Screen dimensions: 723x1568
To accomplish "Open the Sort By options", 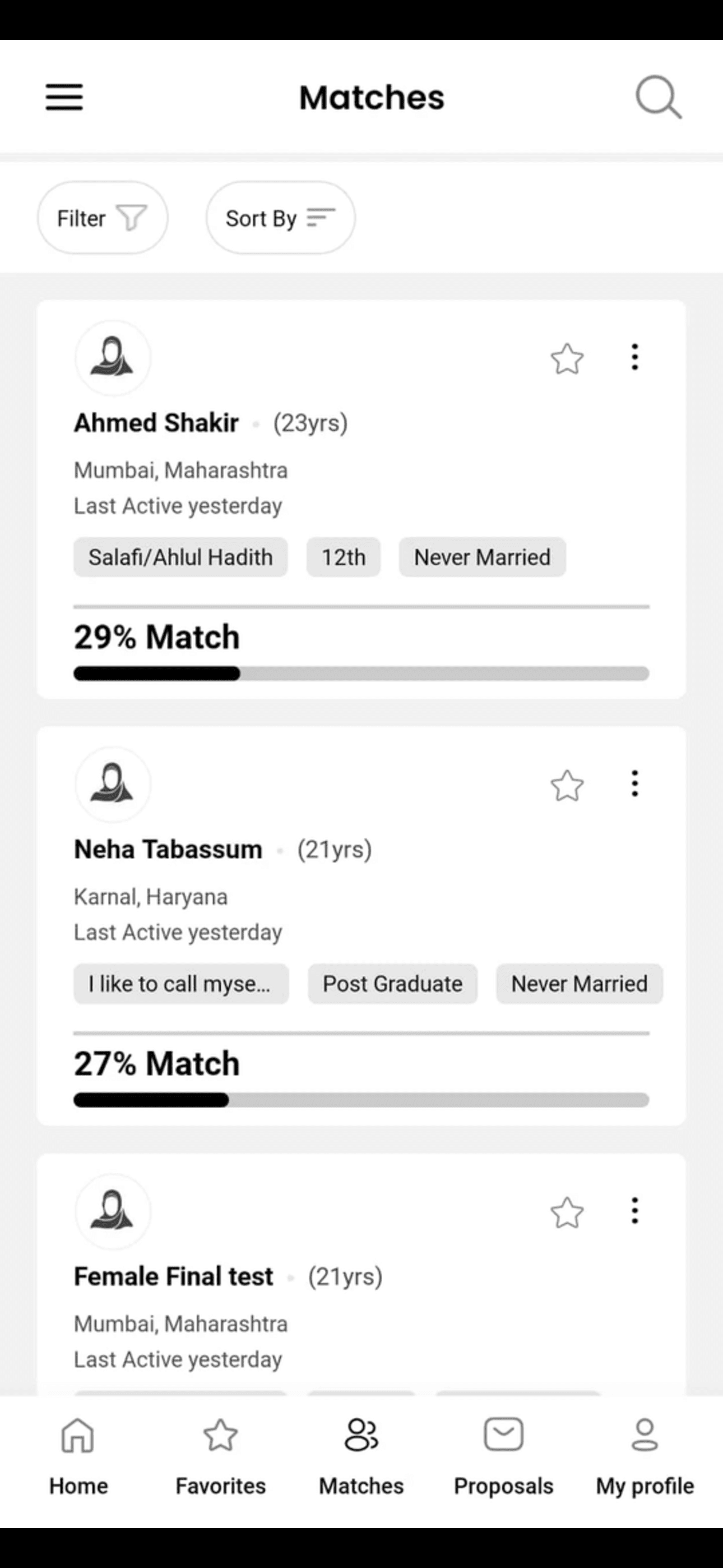I will [x=281, y=218].
